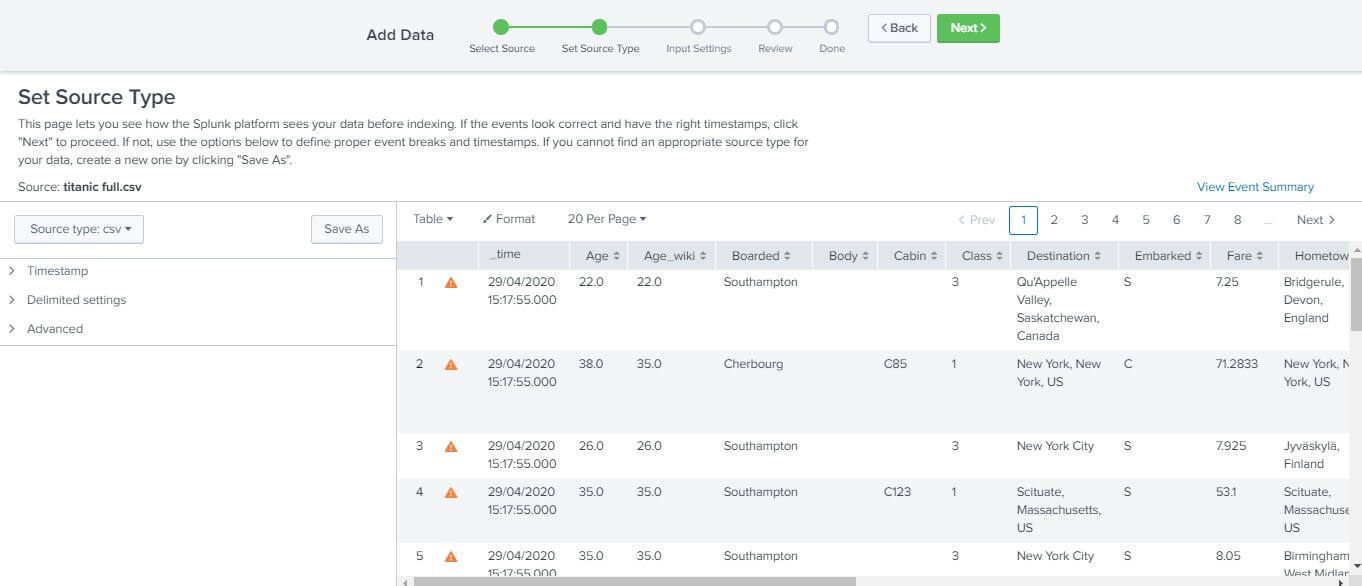The width and height of the screenshot is (1362, 586).
Task: Click the Save As button
Action: (x=347, y=229)
